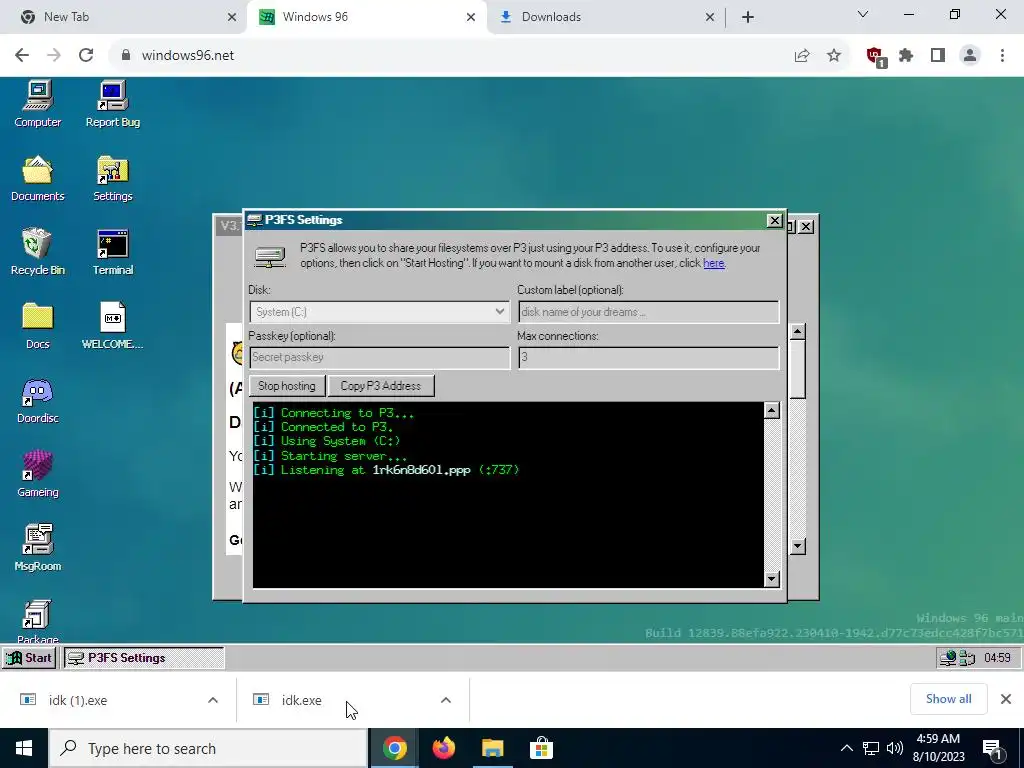
Task: Expand options for idk.exe download
Action: click(x=446, y=700)
